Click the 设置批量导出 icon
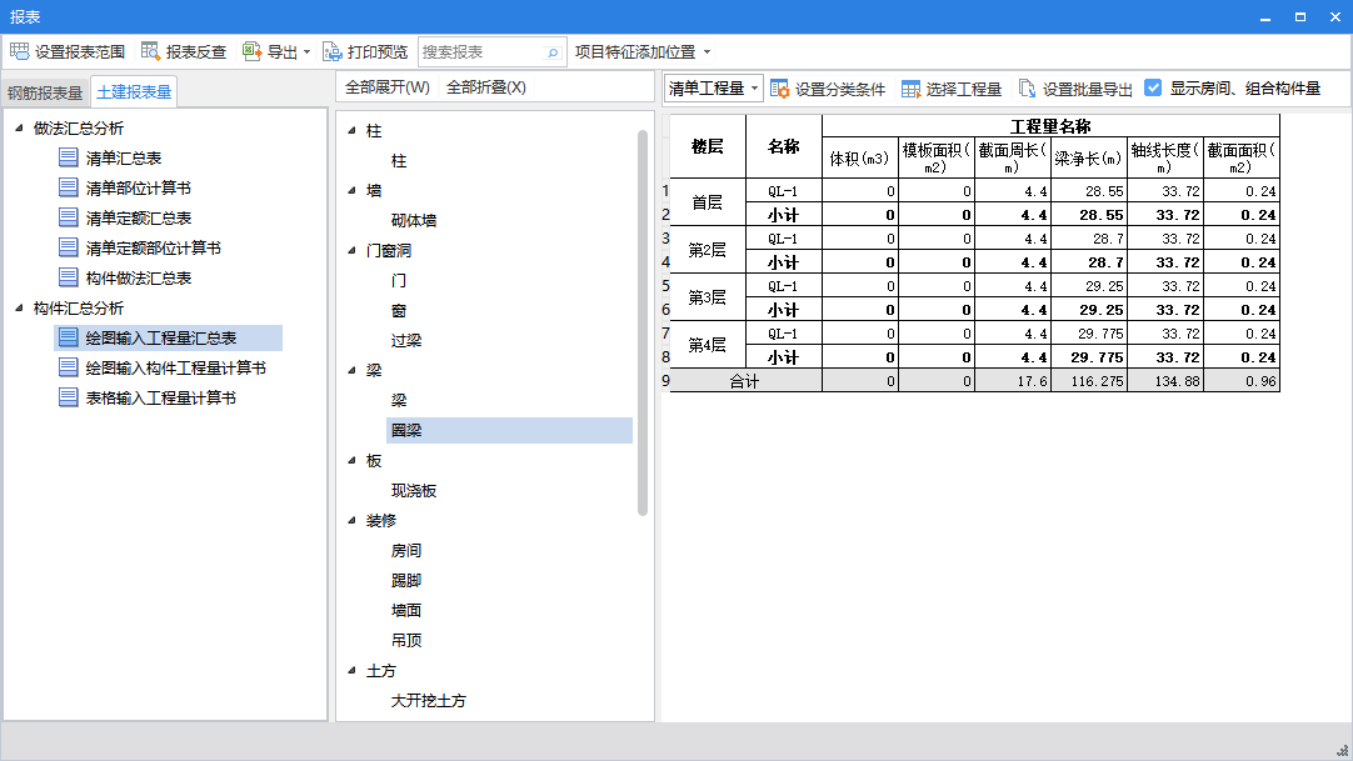1353x761 pixels. tap(1027, 89)
